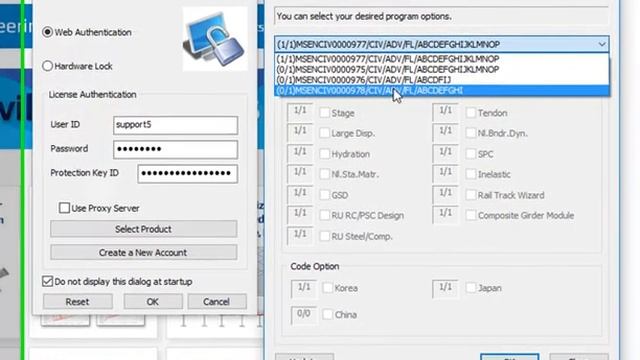Click the 1/1 count box beside Stage
Image resolution: width=640 pixels, height=360 pixels.
point(300,112)
